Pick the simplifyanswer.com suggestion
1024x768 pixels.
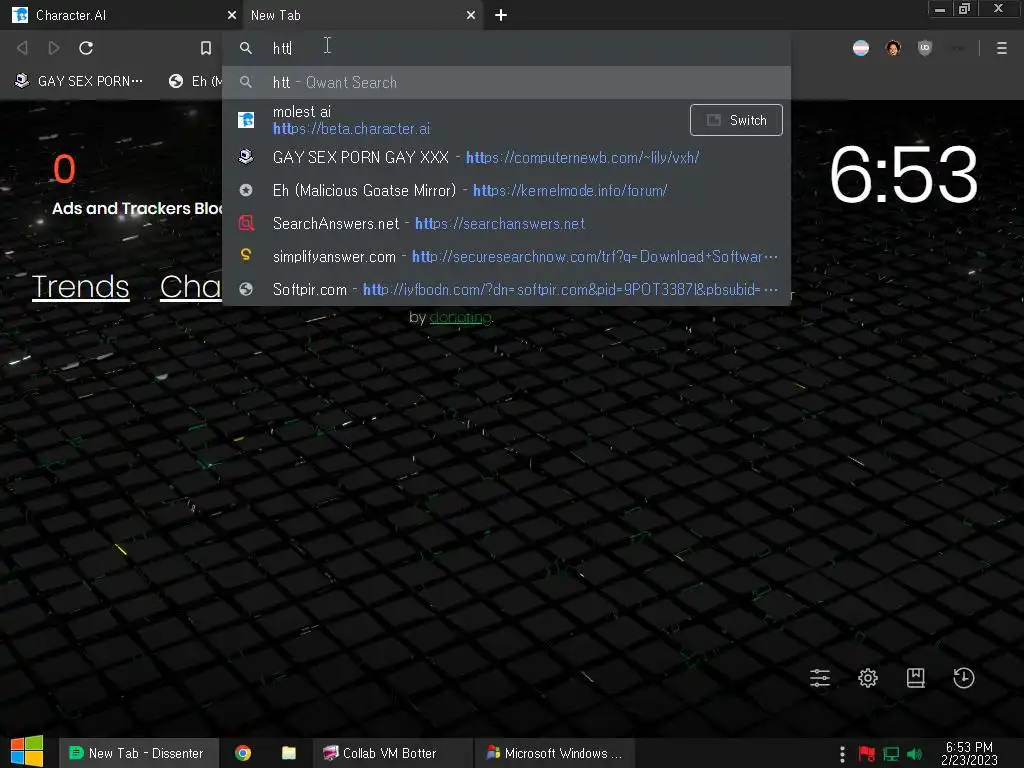tap(506, 256)
